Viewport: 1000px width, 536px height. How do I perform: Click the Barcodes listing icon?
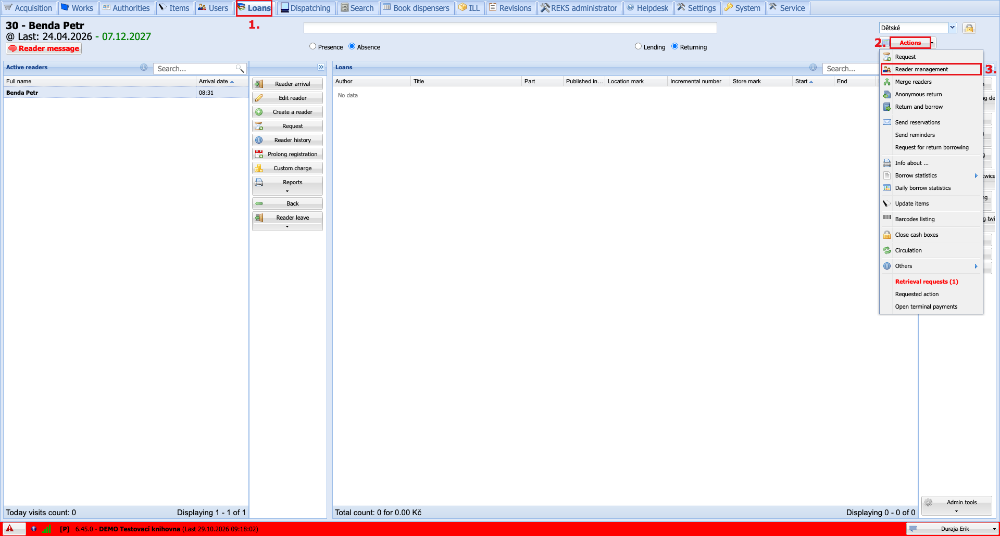point(886,218)
